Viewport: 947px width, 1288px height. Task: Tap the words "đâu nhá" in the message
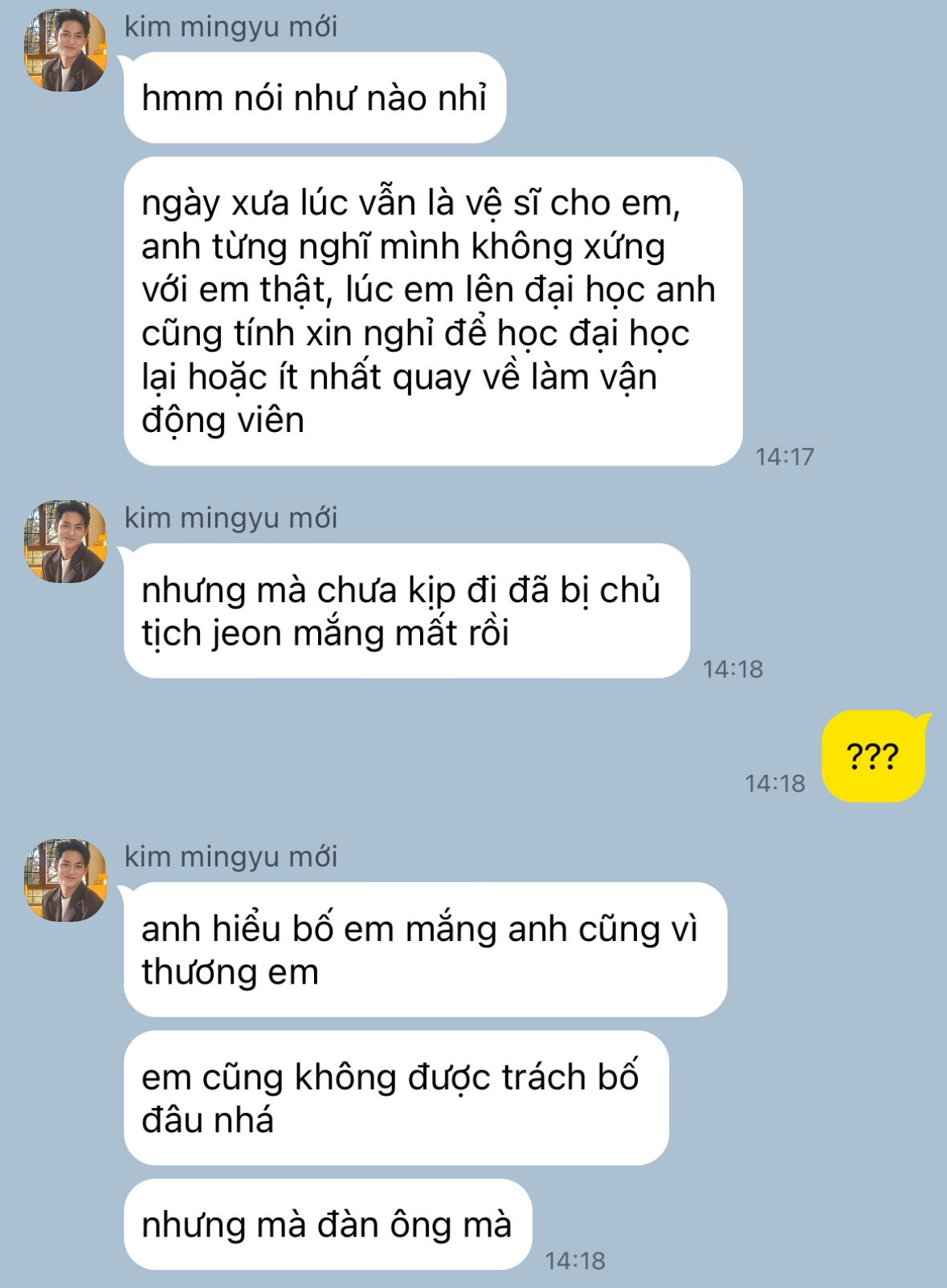coord(207,1121)
